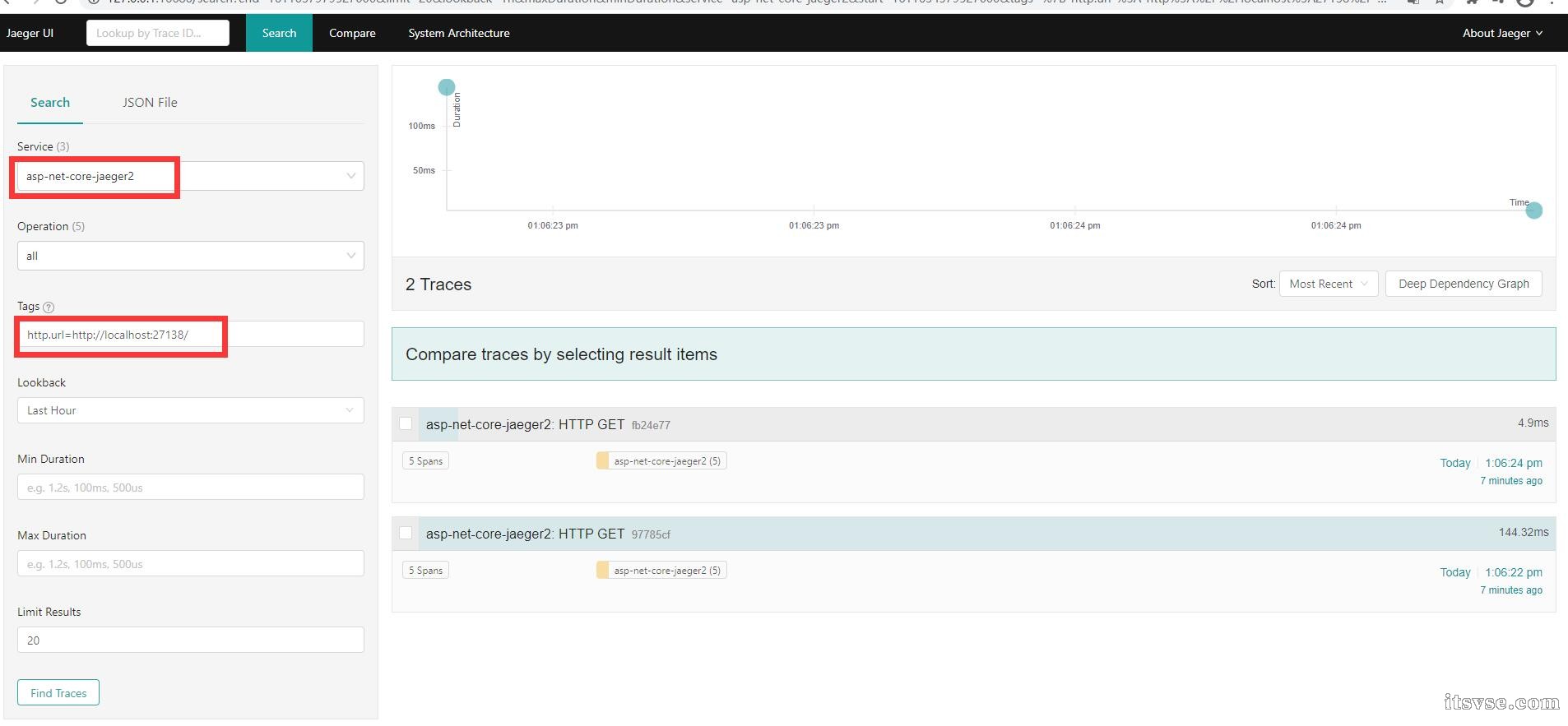Tick the checkbox for trace 97785cf
Screen dimensions: 1568x726
[406, 533]
